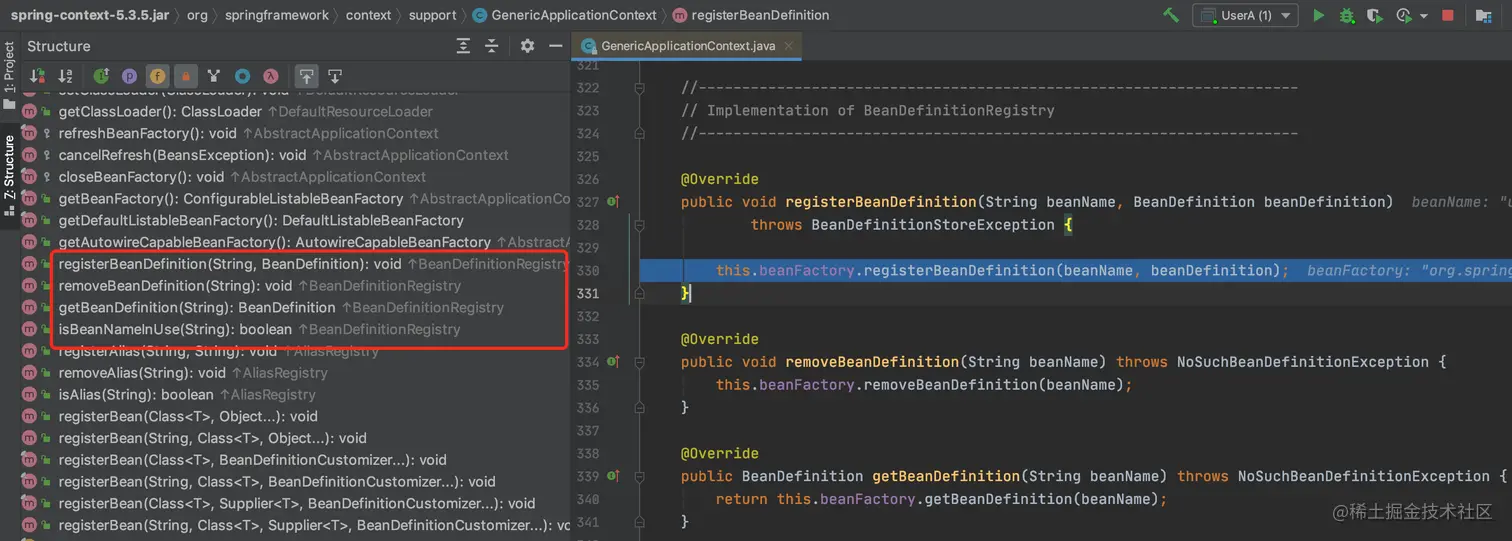Screen dimensions: 1512x541
Task: Collapse getBeanDefinition fold at line 339
Action: point(638,476)
